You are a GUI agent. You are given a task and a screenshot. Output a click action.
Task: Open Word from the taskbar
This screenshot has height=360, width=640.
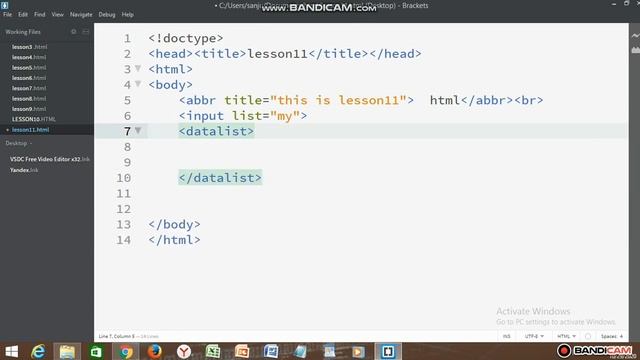tap(271, 351)
